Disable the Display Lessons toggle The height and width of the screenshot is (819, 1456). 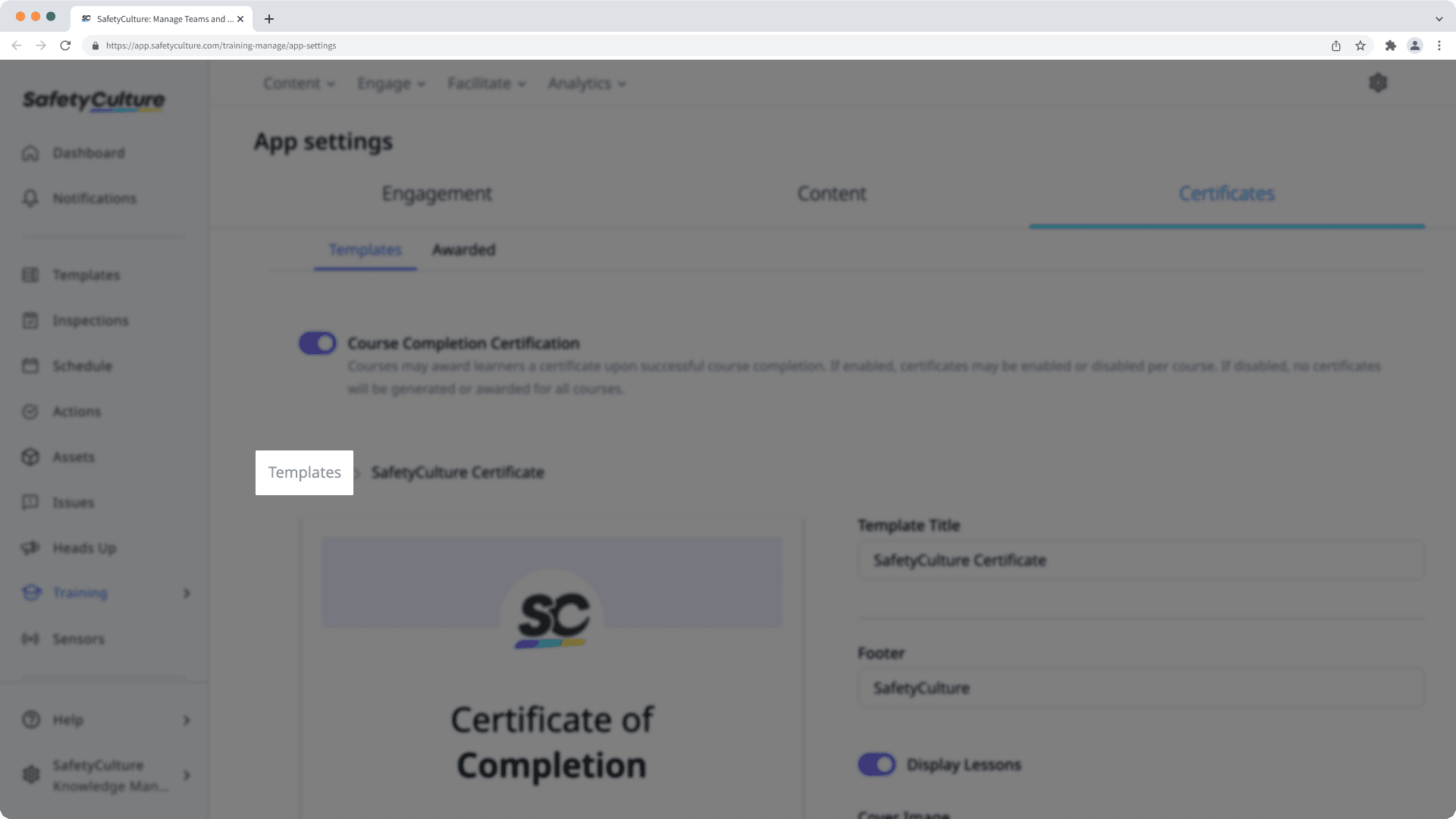[x=877, y=764]
